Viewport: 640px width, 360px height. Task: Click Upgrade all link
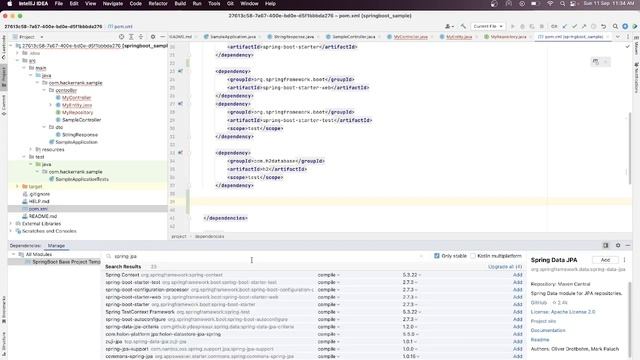pyautogui.click(x=505, y=267)
